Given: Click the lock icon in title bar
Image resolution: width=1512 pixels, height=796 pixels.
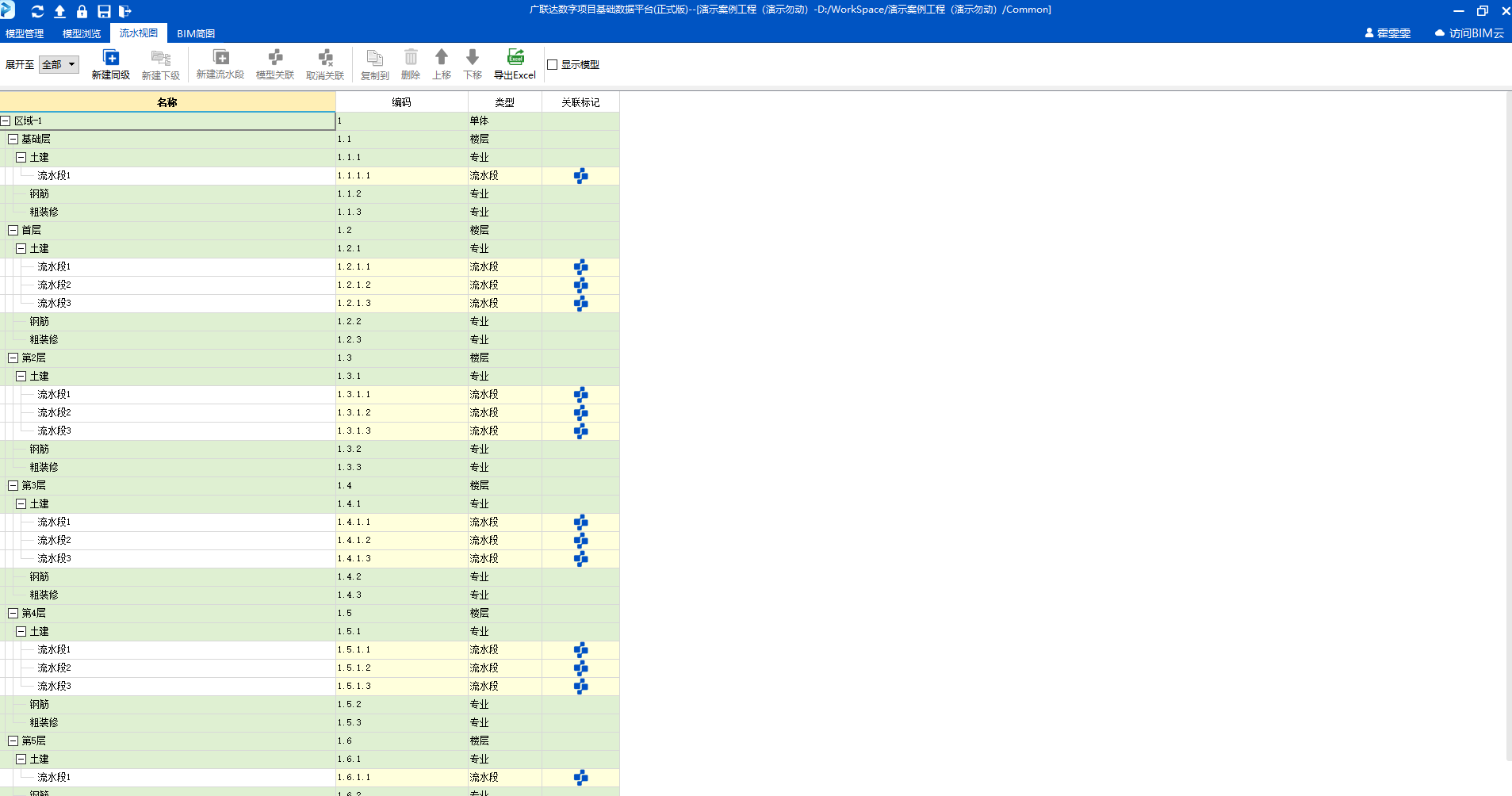Looking at the screenshot, I should [x=82, y=11].
